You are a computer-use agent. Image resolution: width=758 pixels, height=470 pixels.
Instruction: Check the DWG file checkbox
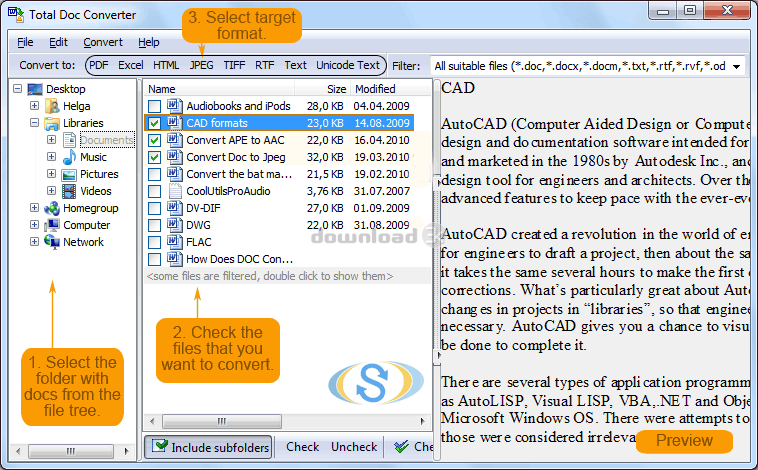[x=155, y=225]
